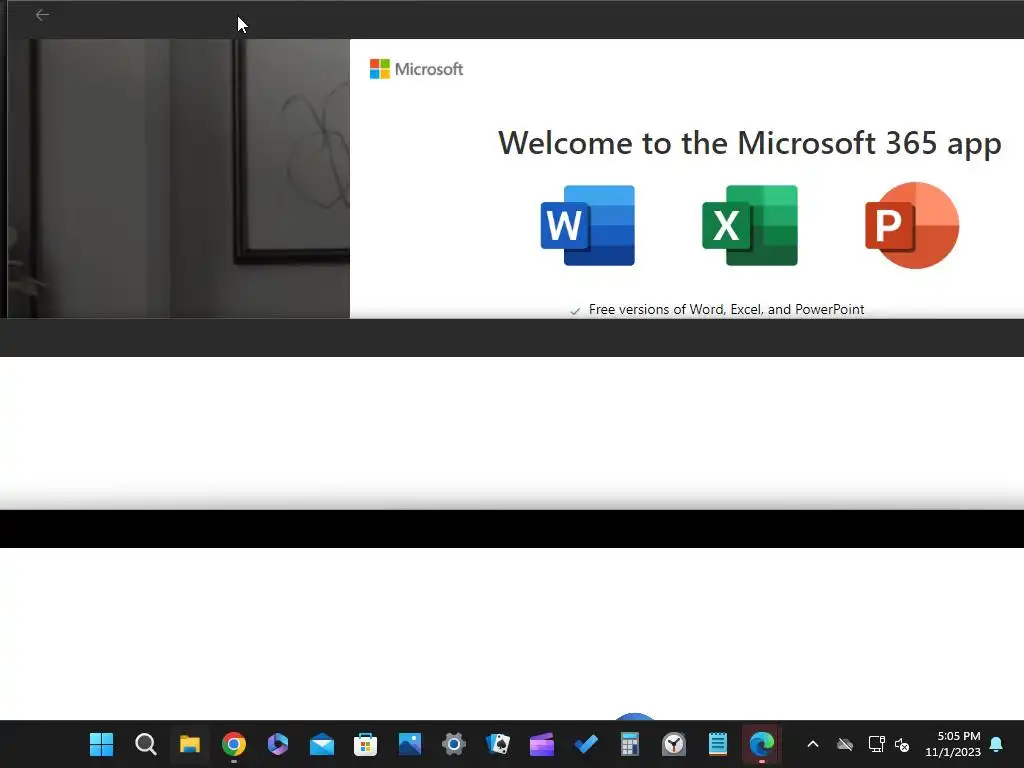Image resolution: width=1024 pixels, height=768 pixels.
Task: Click the muted volume tray icon
Action: (x=902, y=744)
